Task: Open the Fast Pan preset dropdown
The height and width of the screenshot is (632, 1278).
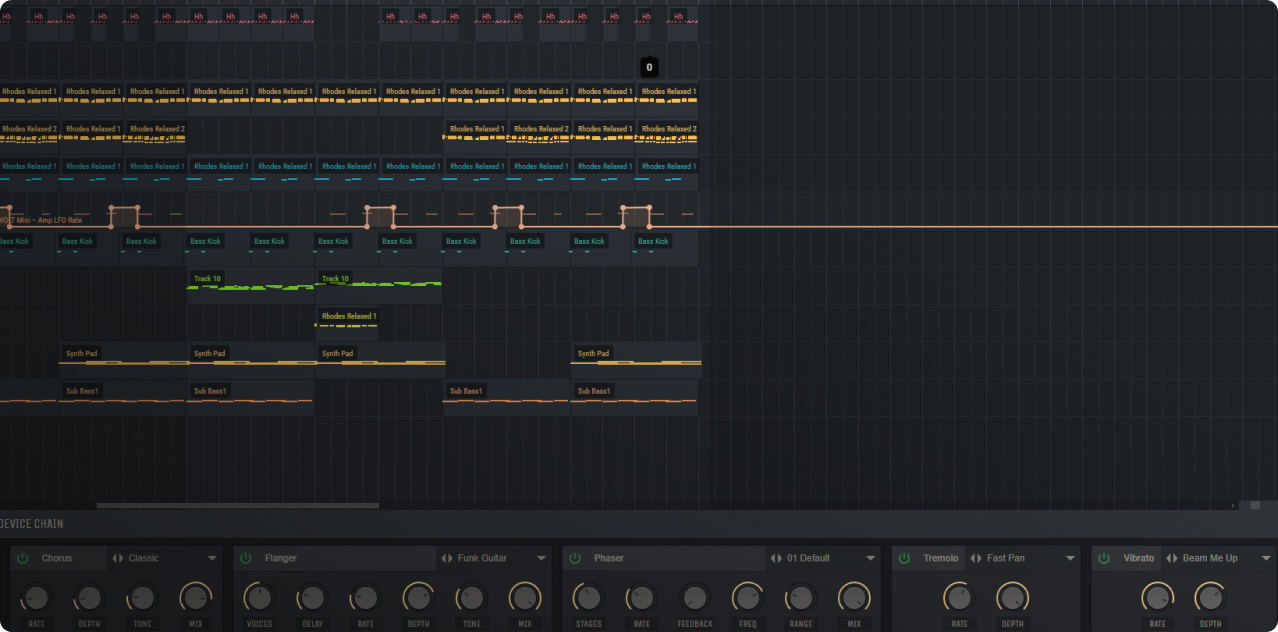Action: coord(1070,558)
